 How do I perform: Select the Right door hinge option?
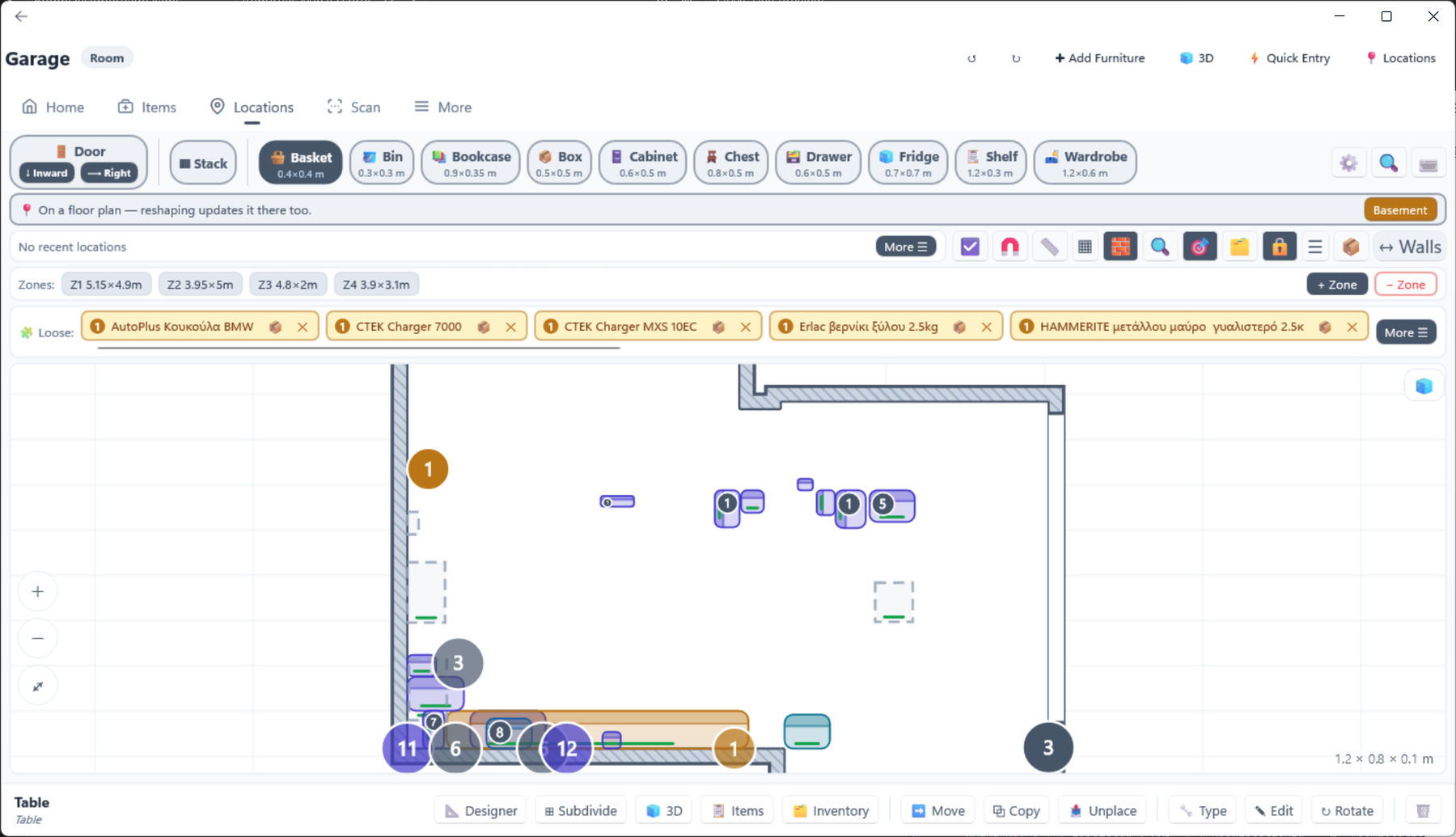pyautogui.click(x=109, y=173)
